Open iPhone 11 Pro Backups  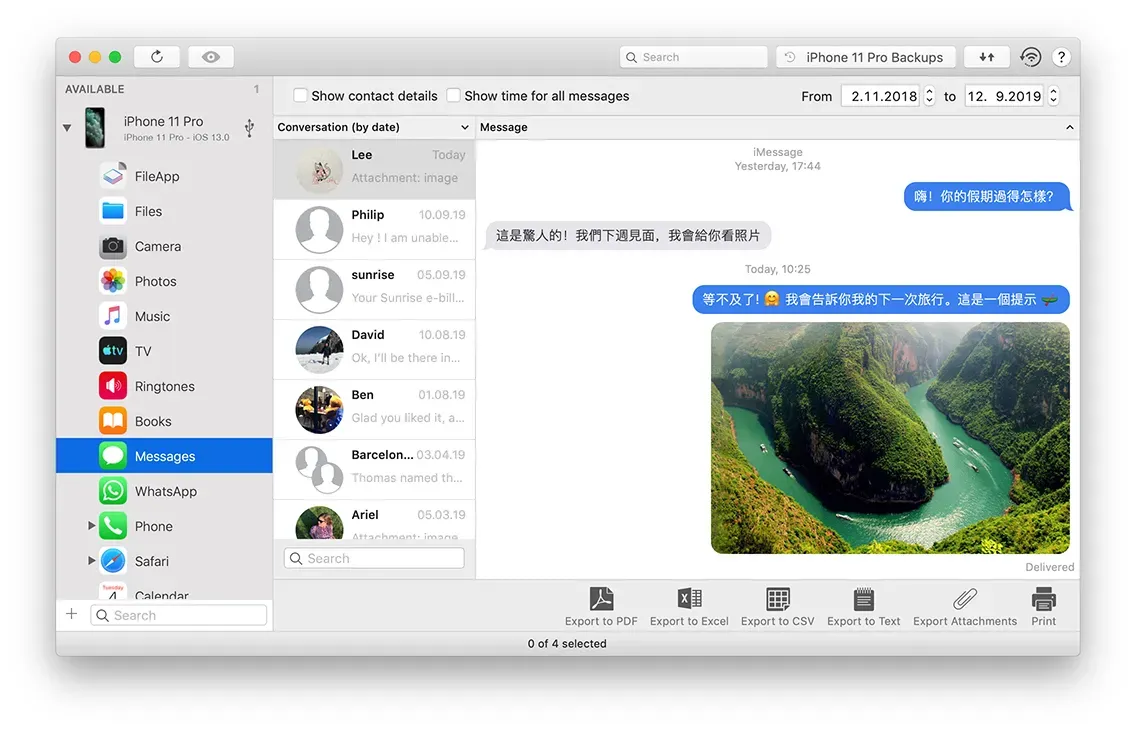tap(864, 56)
